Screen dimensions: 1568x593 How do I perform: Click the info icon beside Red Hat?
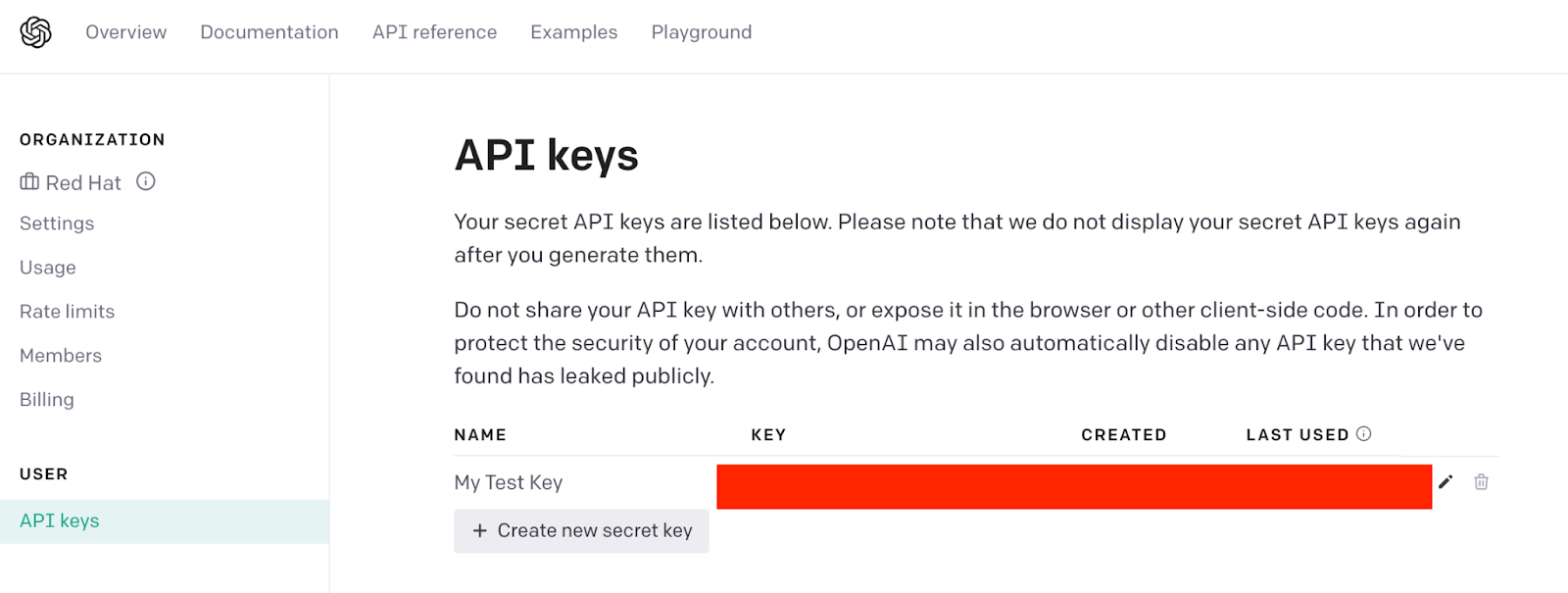point(146,181)
